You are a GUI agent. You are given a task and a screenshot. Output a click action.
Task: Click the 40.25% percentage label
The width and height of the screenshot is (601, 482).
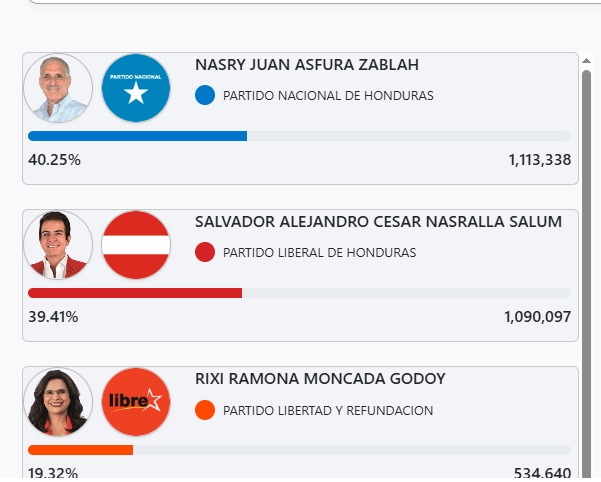pyautogui.click(x=54, y=160)
